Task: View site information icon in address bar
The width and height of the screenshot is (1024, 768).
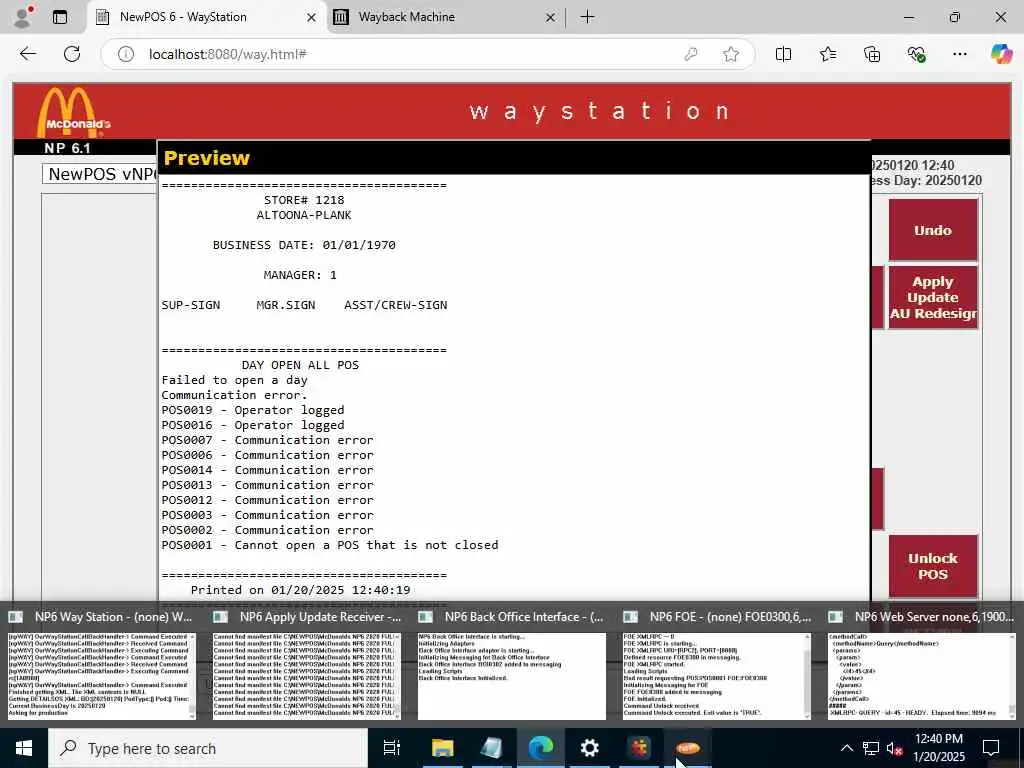Action: tap(125, 54)
